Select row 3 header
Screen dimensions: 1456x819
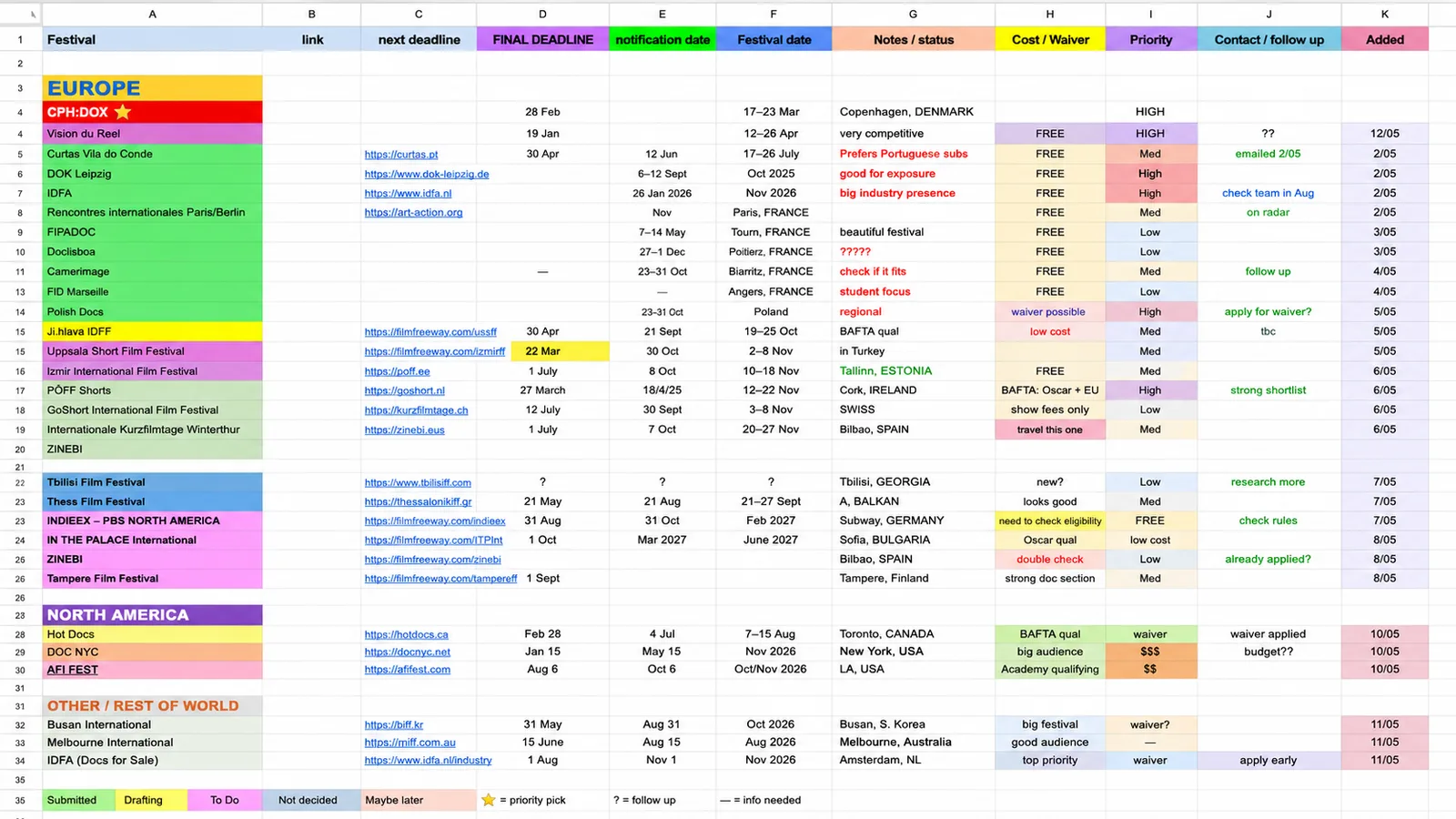(20, 88)
